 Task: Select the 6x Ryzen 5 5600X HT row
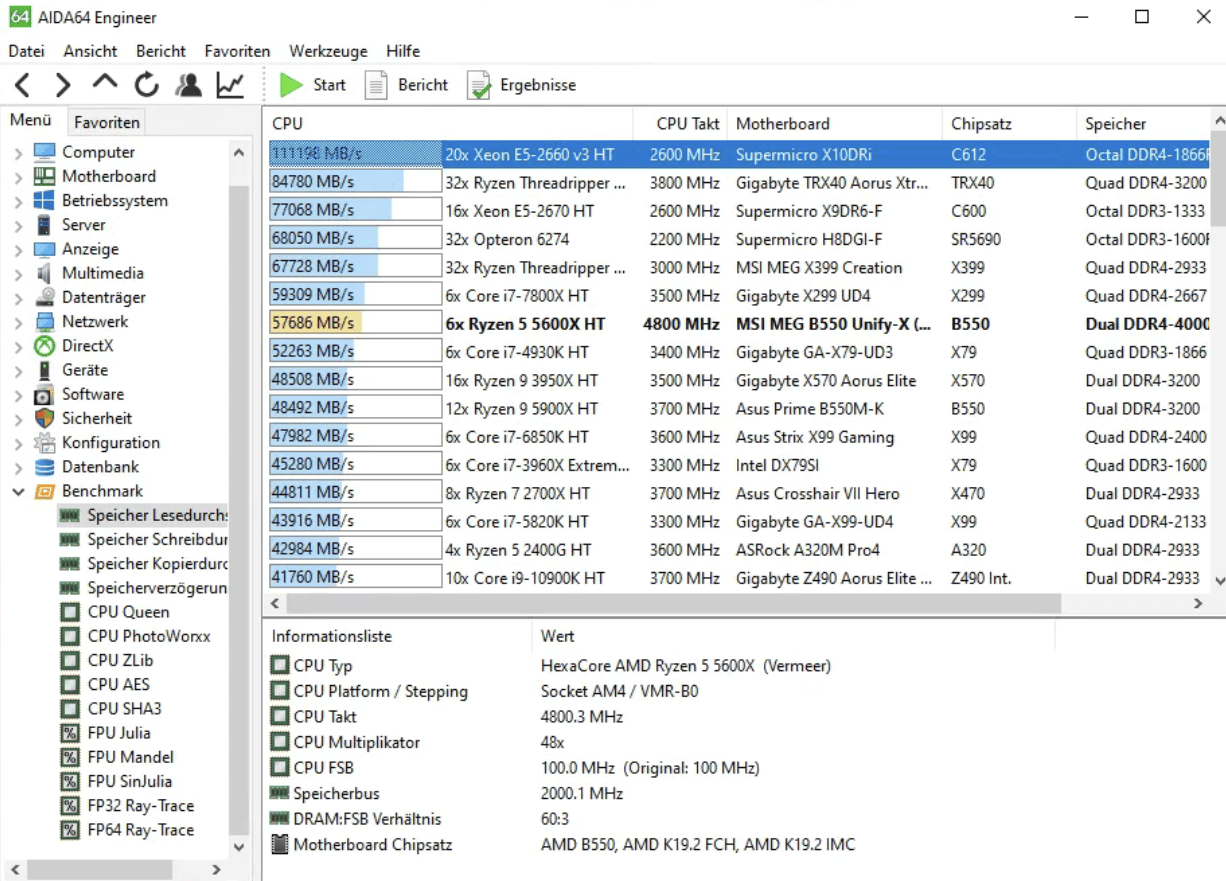coord(740,324)
